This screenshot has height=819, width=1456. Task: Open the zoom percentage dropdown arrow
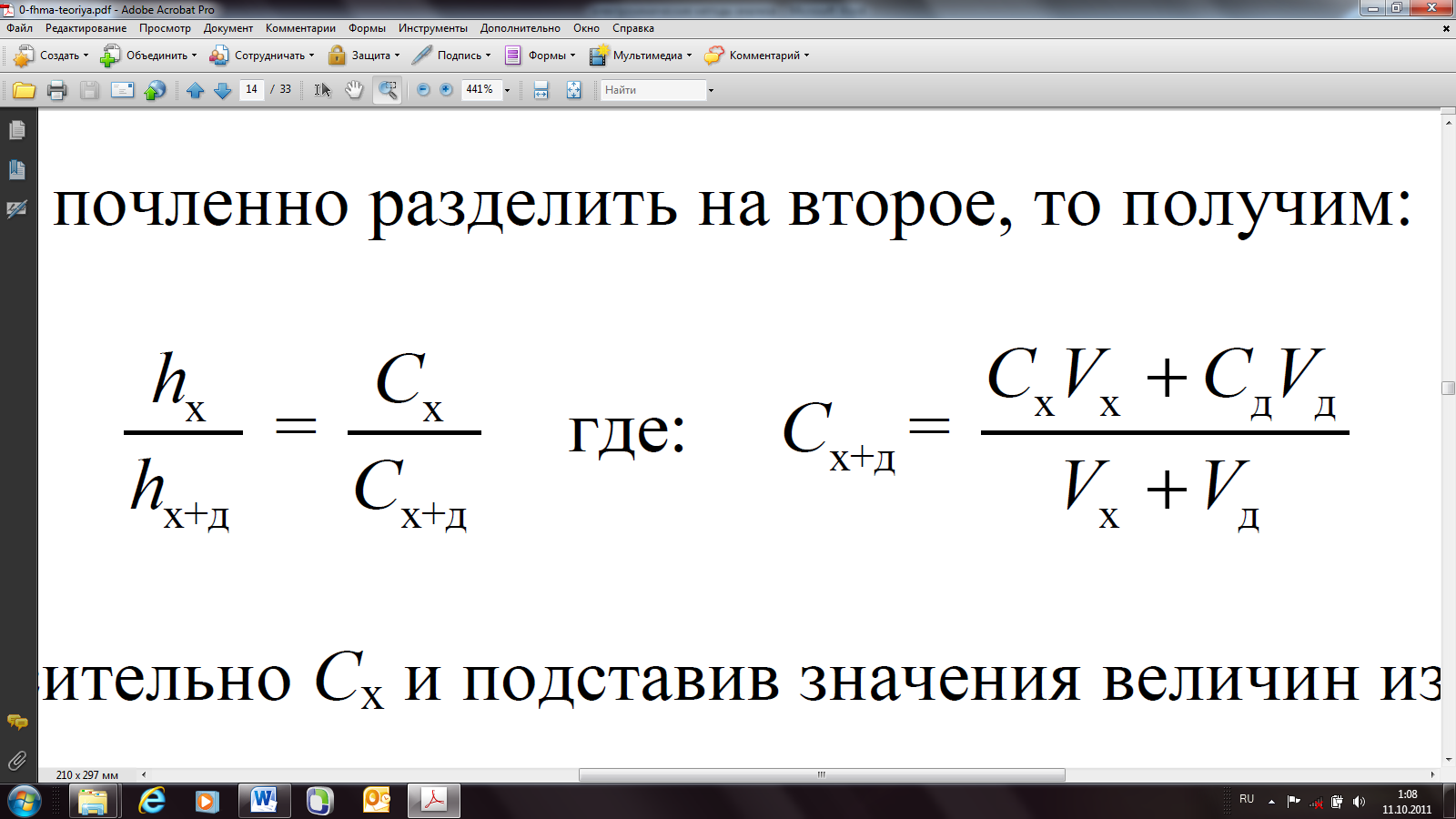(507, 90)
